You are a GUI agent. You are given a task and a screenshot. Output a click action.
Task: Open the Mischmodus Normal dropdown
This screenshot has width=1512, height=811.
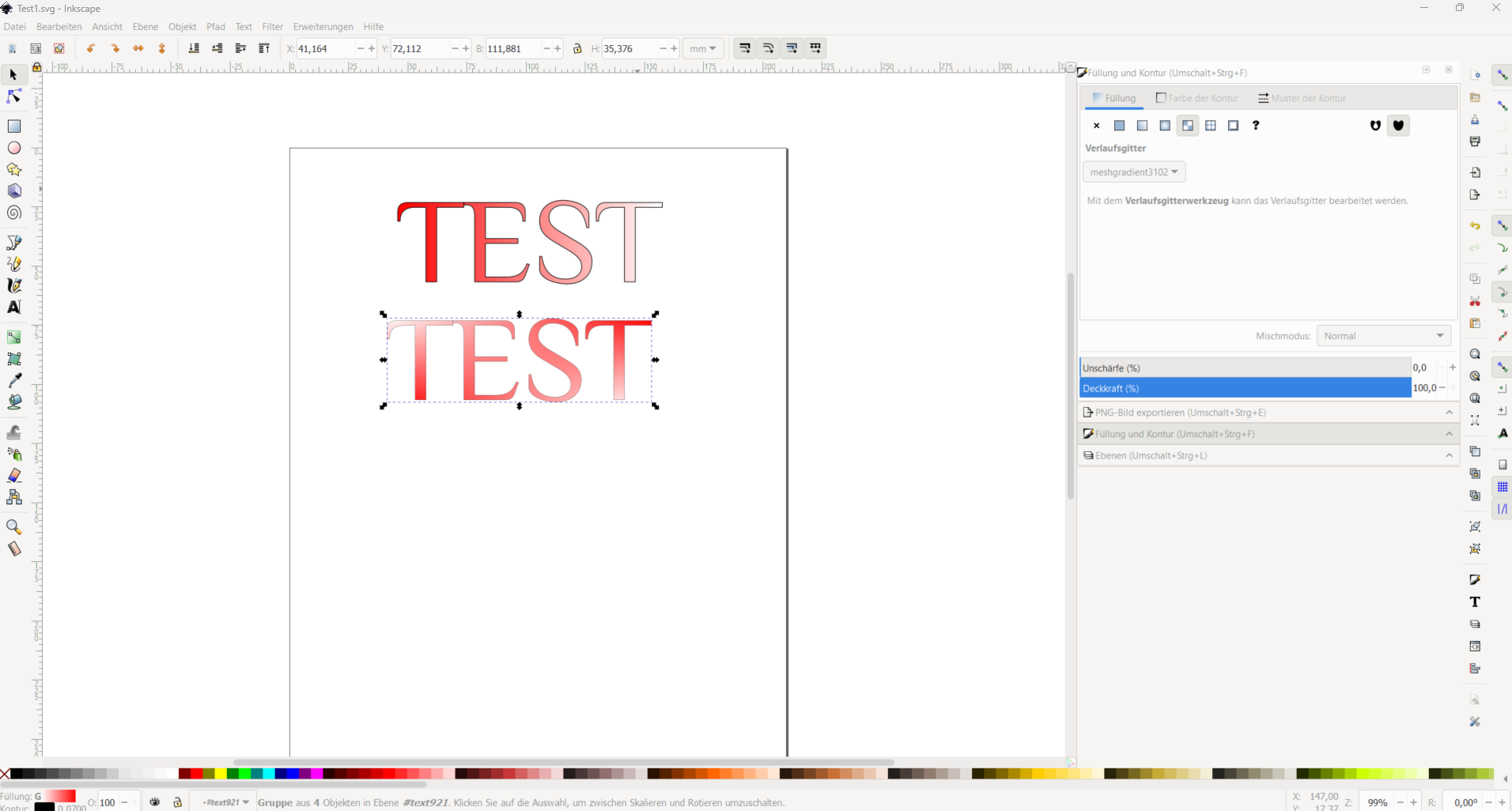pos(1383,336)
